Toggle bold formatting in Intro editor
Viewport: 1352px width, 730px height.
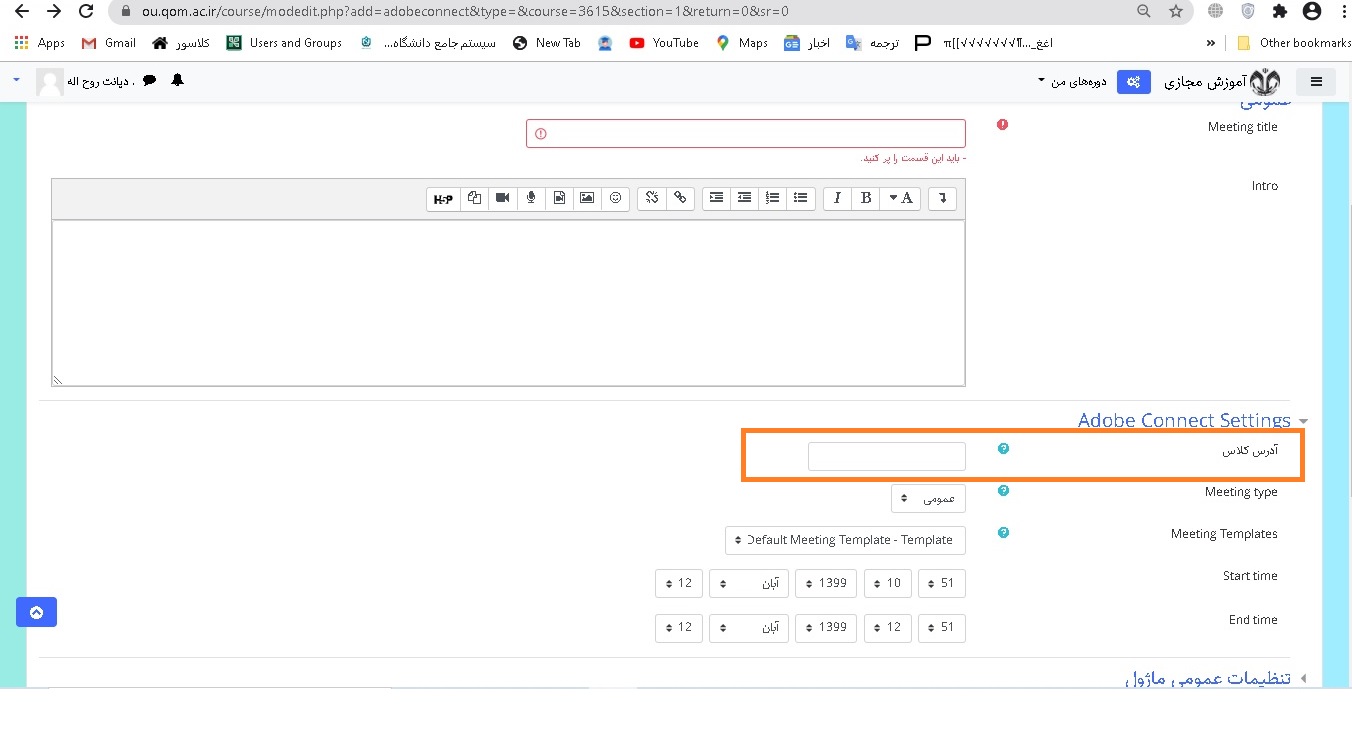pyautogui.click(x=866, y=198)
